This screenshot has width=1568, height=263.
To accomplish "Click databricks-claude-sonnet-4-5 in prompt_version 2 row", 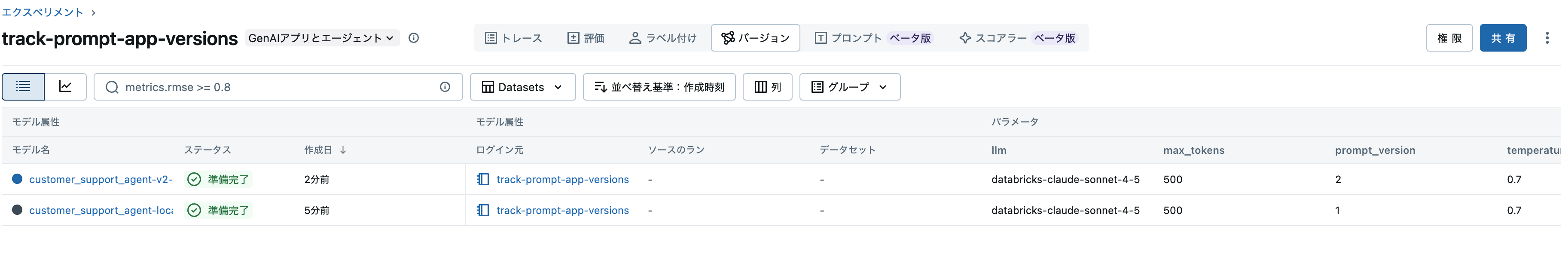I will click(x=1065, y=179).
